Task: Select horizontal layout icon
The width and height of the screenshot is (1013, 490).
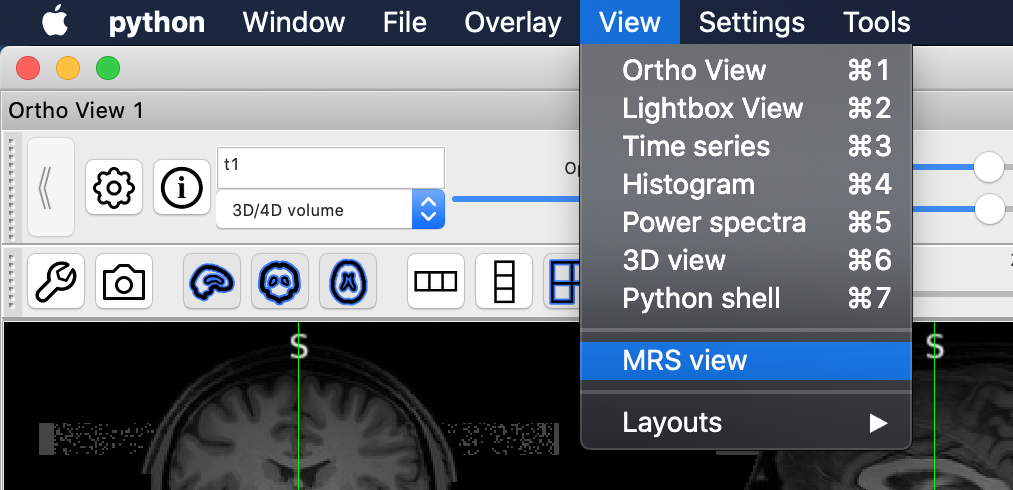Action: point(435,281)
